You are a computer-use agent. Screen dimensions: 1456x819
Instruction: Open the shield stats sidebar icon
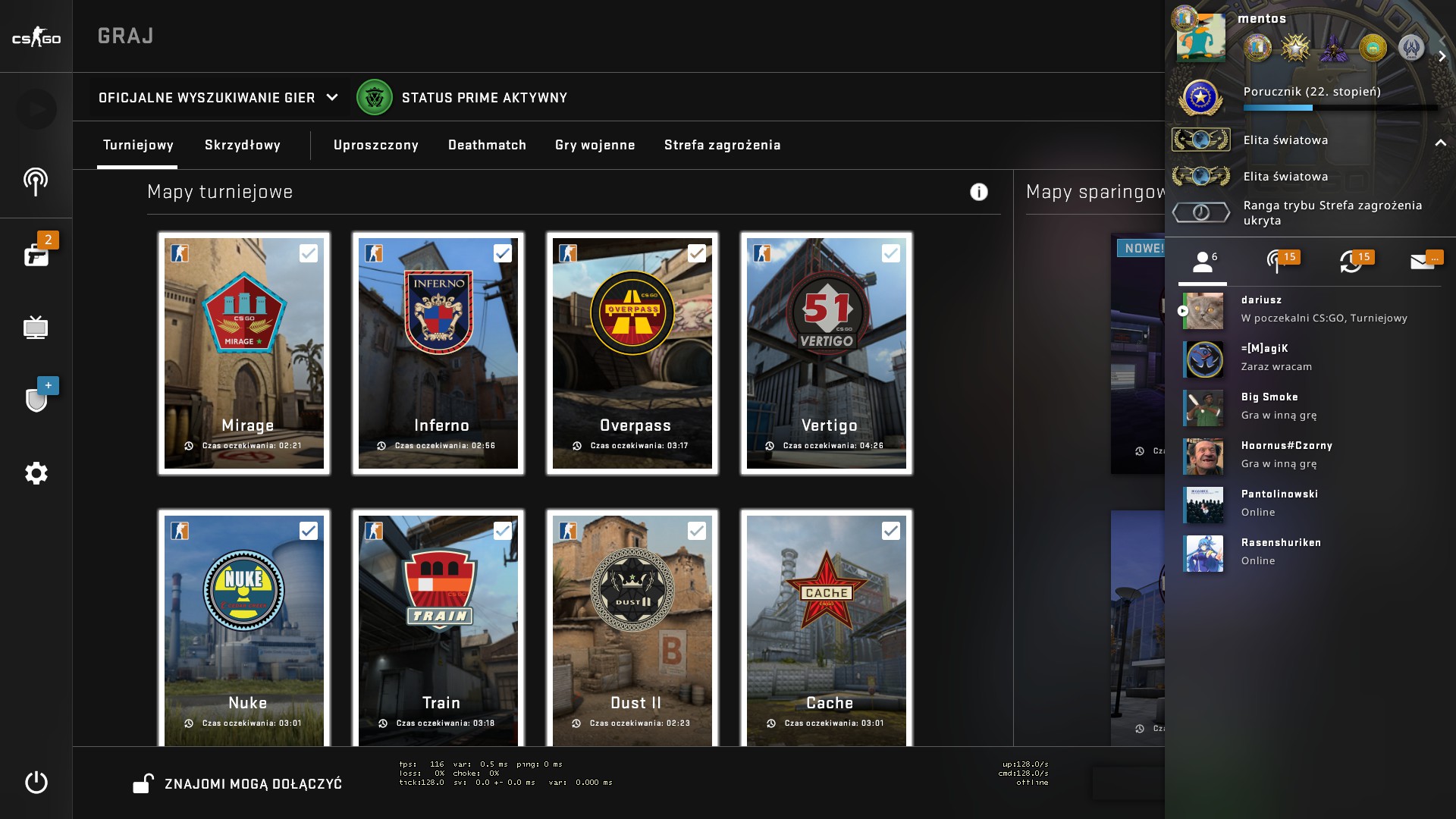(36, 399)
